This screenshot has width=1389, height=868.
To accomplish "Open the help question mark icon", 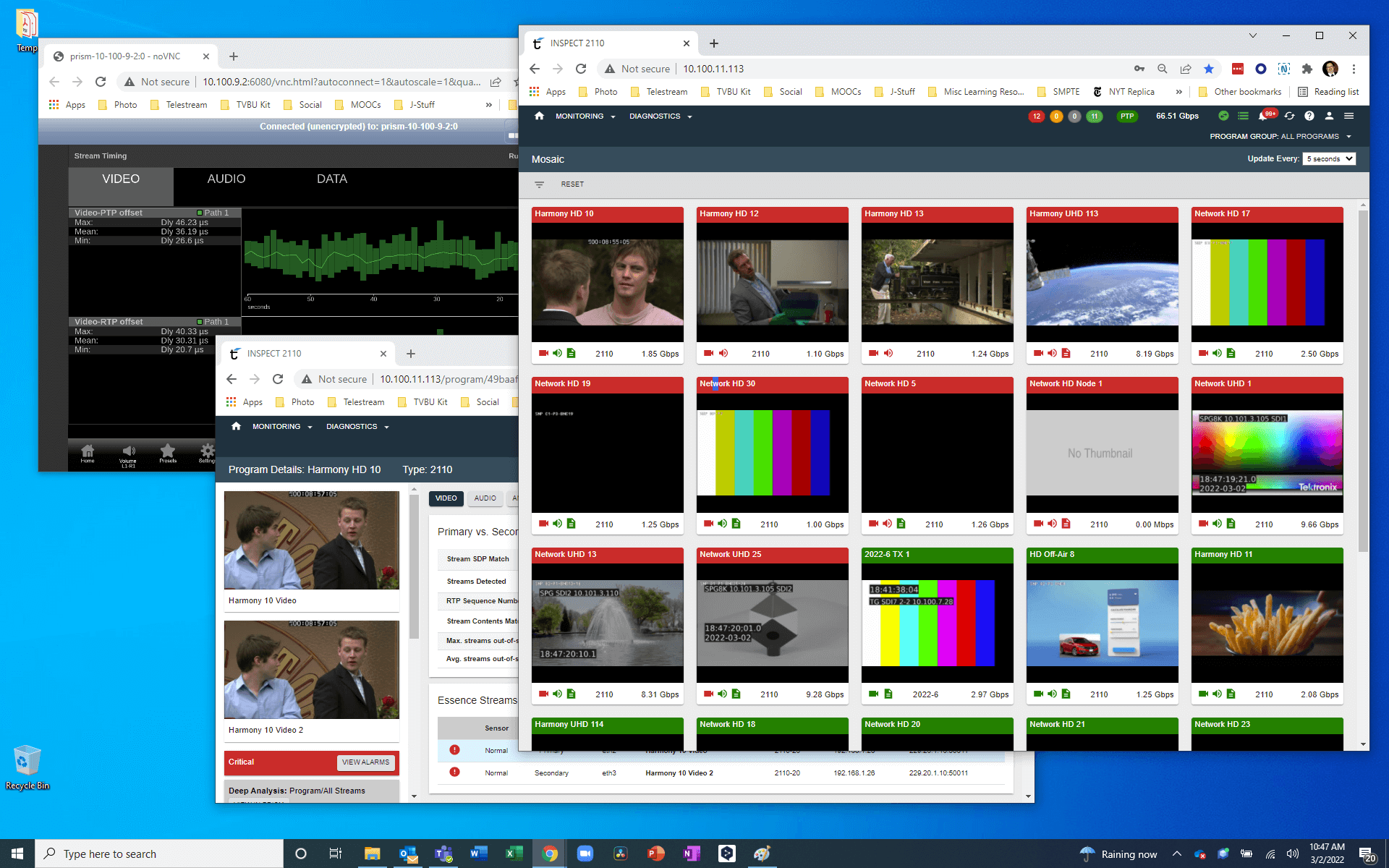I will 1309,116.
